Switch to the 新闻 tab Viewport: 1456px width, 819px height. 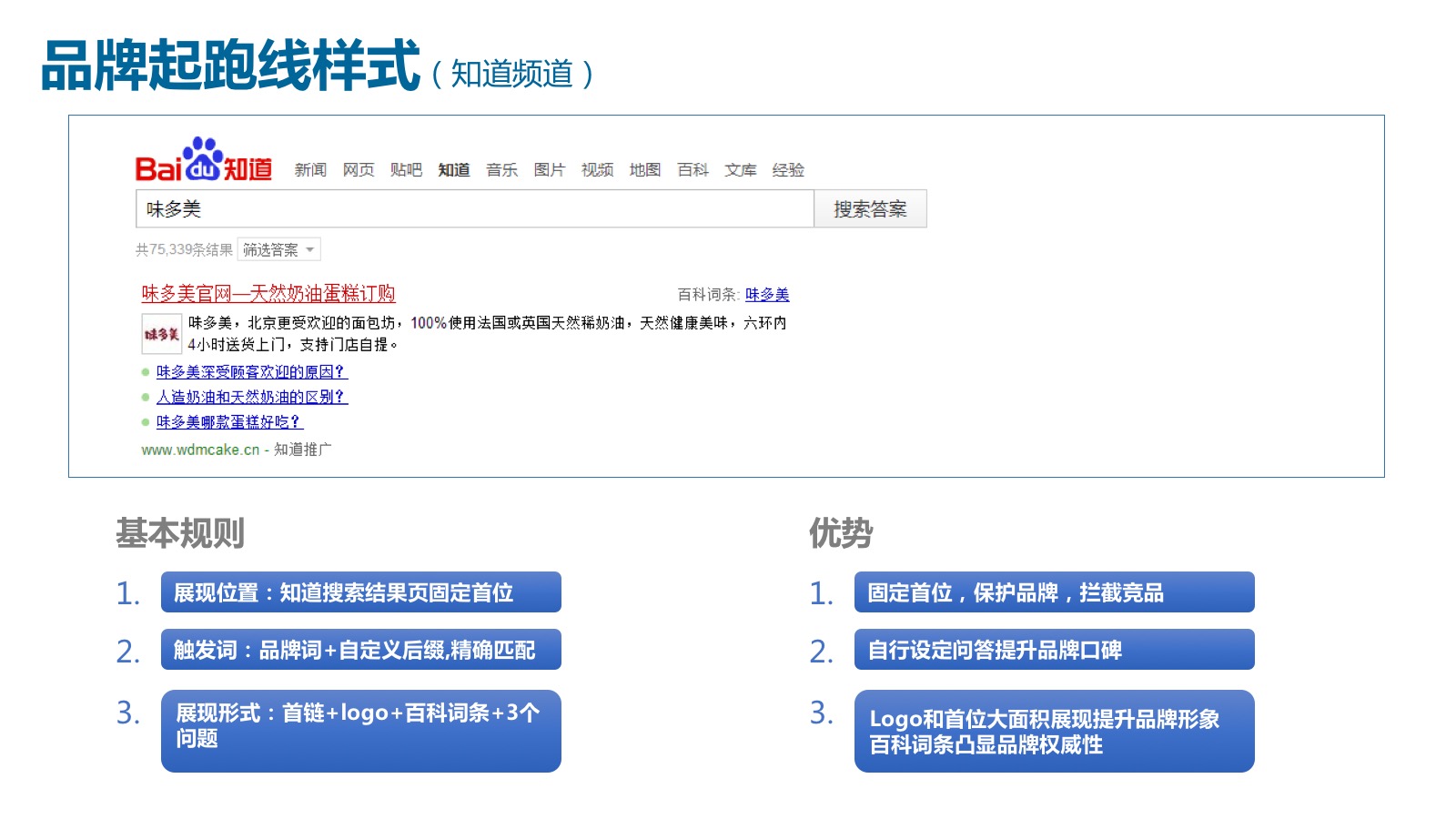pos(310,170)
